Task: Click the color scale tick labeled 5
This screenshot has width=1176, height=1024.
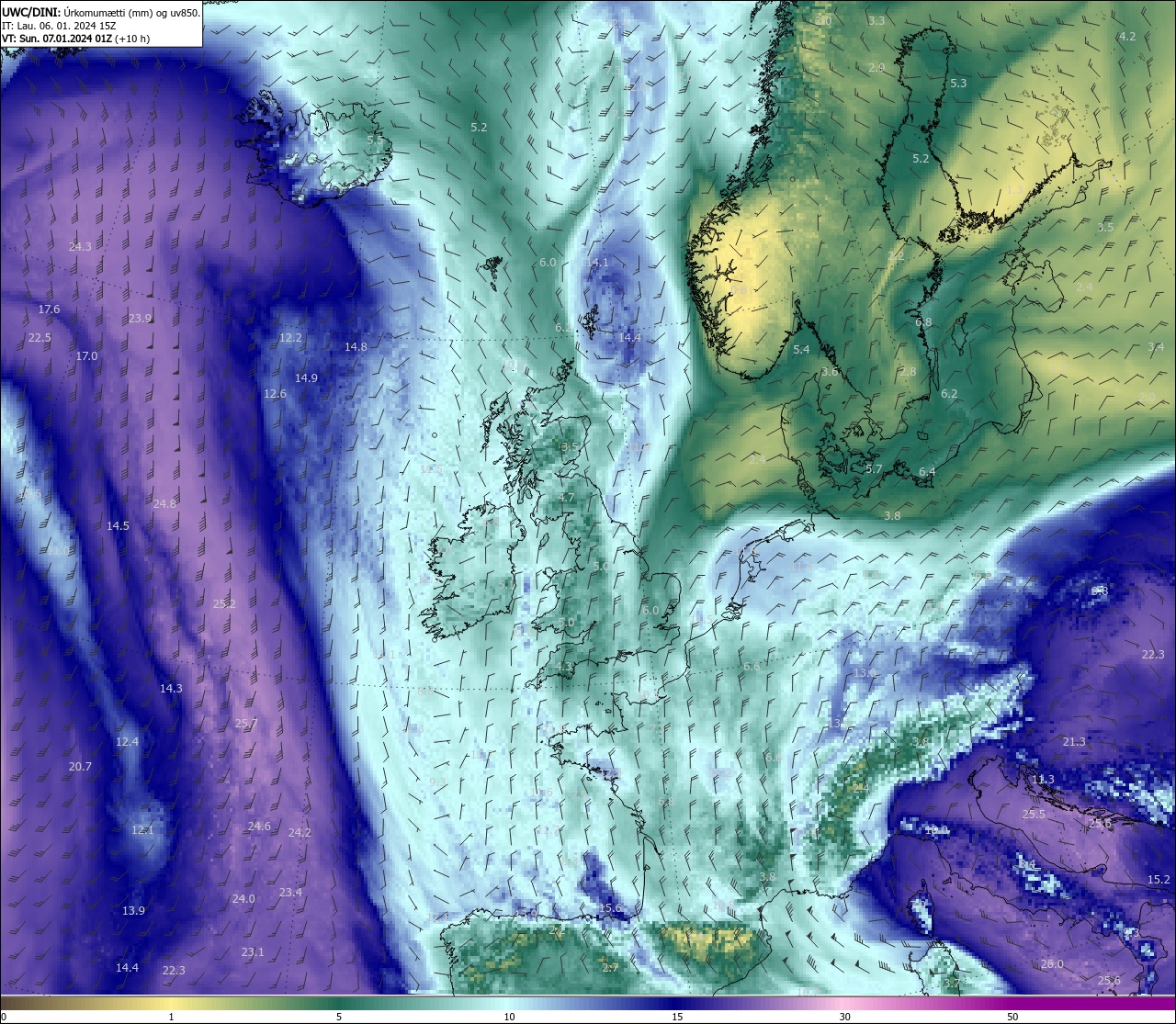Action: (x=339, y=1017)
